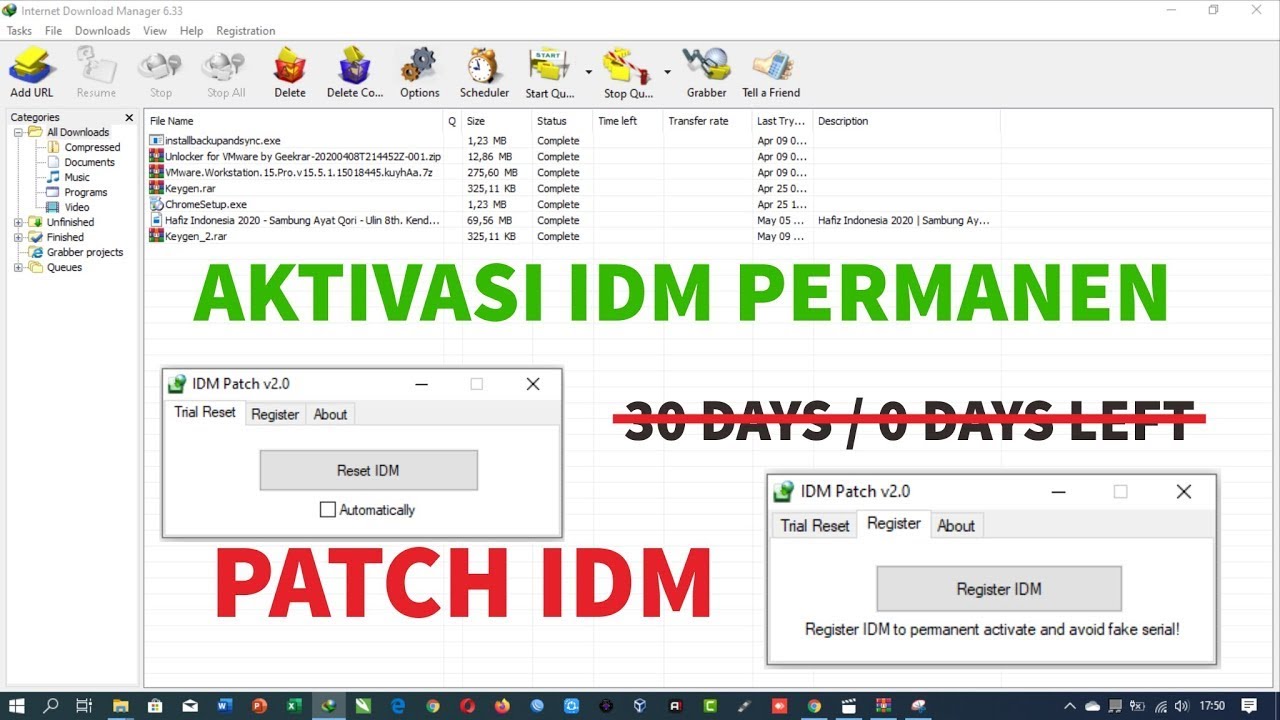Open the Scheduler clock icon
This screenshot has height=720, width=1280.
[x=484, y=72]
